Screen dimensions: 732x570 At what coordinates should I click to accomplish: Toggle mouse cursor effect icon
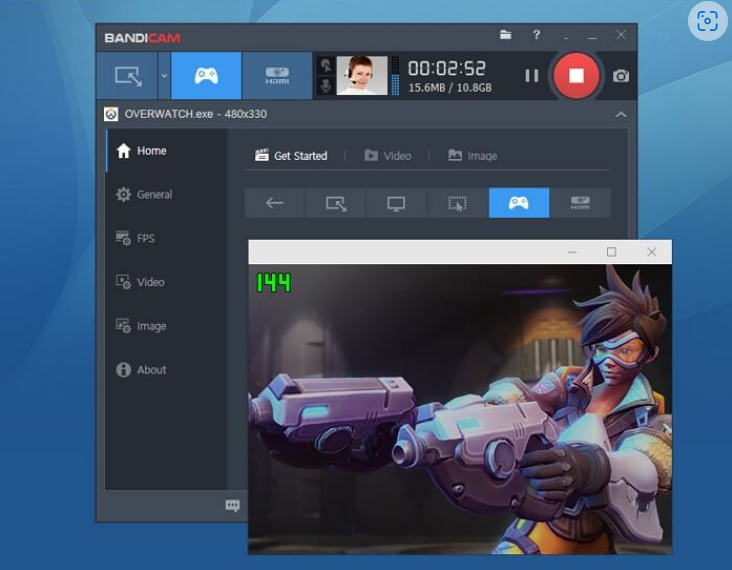click(326, 65)
